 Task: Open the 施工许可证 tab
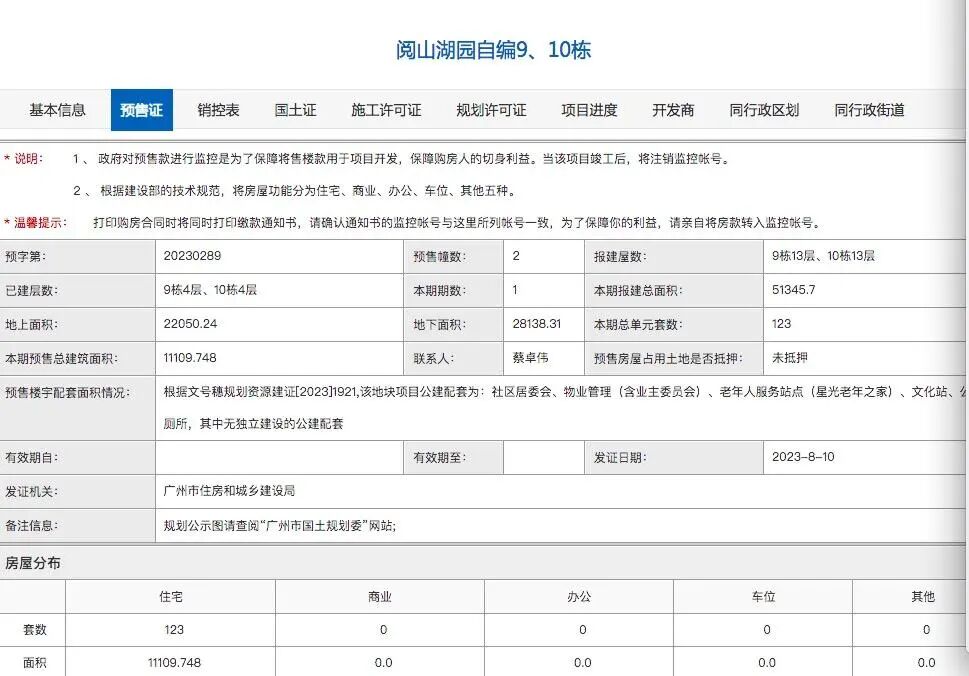click(385, 110)
